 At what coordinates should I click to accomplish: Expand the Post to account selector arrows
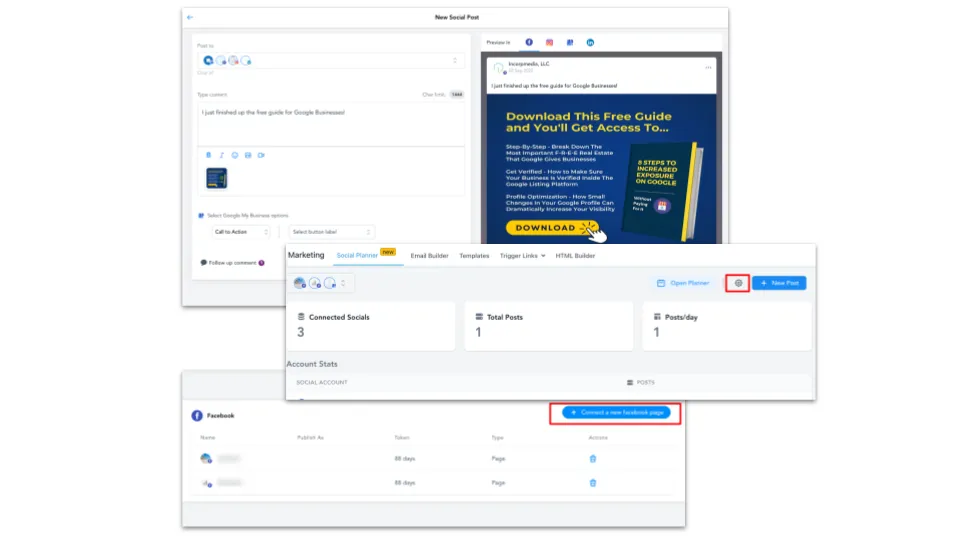click(454, 60)
